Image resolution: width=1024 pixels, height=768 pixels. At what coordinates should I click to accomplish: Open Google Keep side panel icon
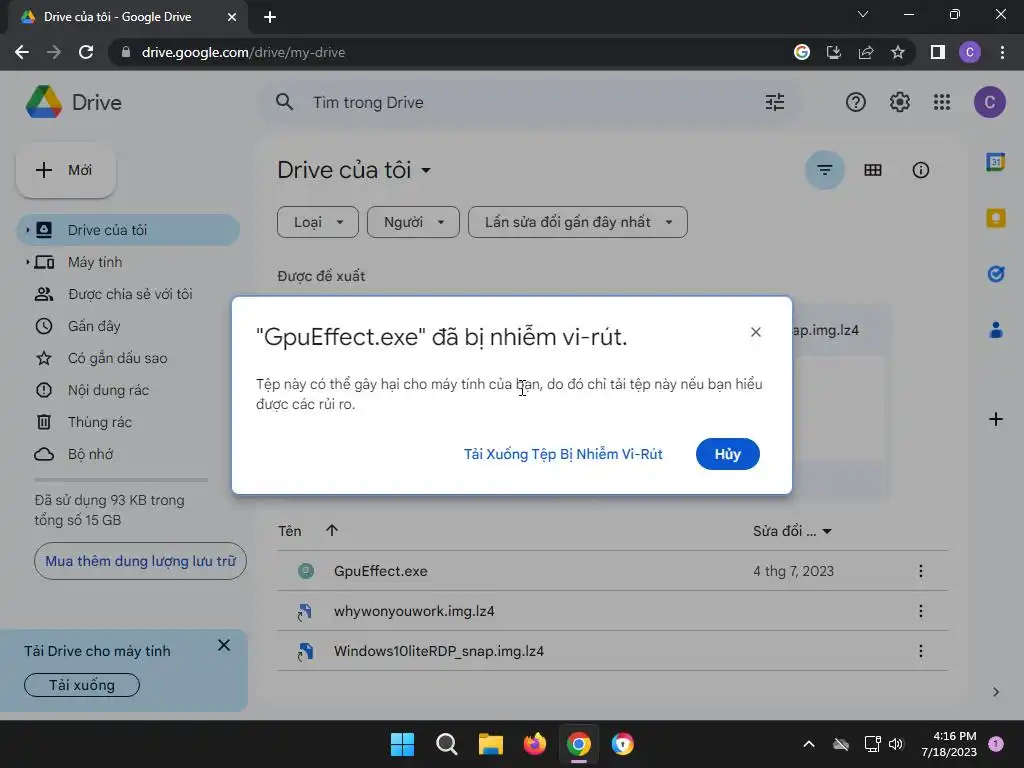pyautogui.click(x=995, y=218)
